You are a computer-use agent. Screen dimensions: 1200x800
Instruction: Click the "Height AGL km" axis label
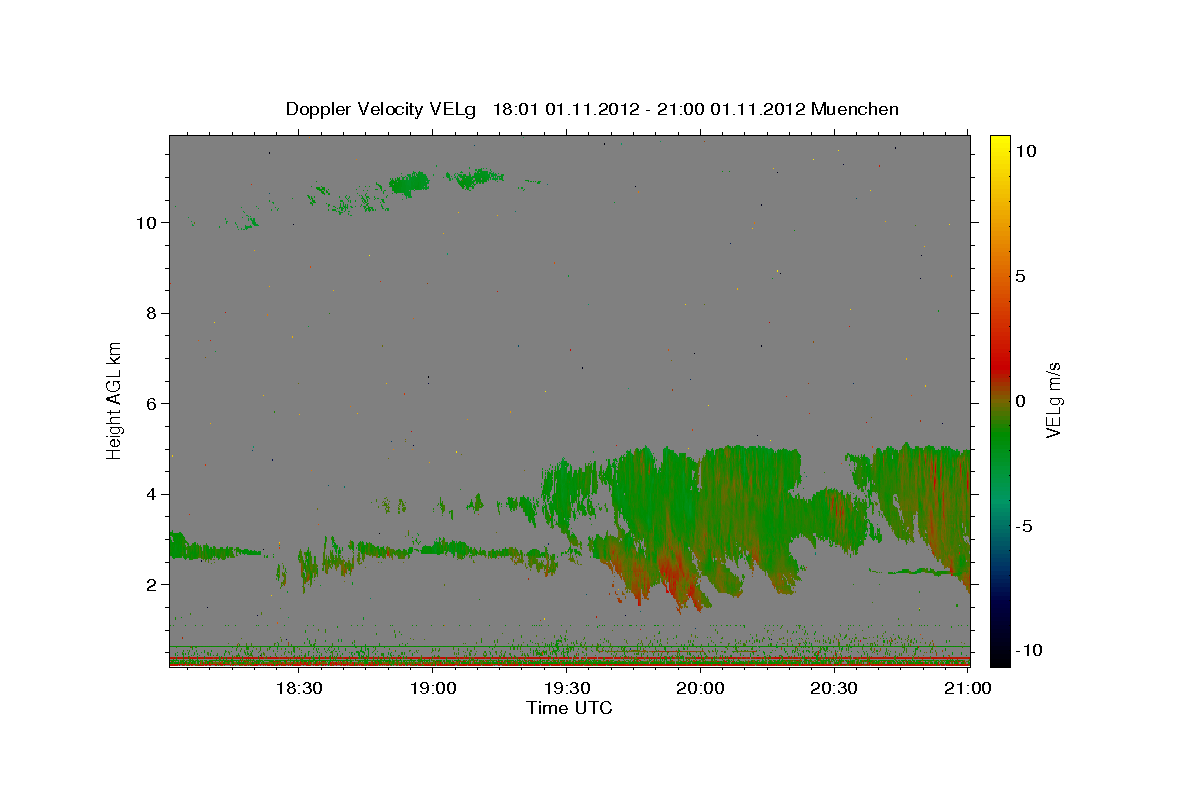(115, 399)
